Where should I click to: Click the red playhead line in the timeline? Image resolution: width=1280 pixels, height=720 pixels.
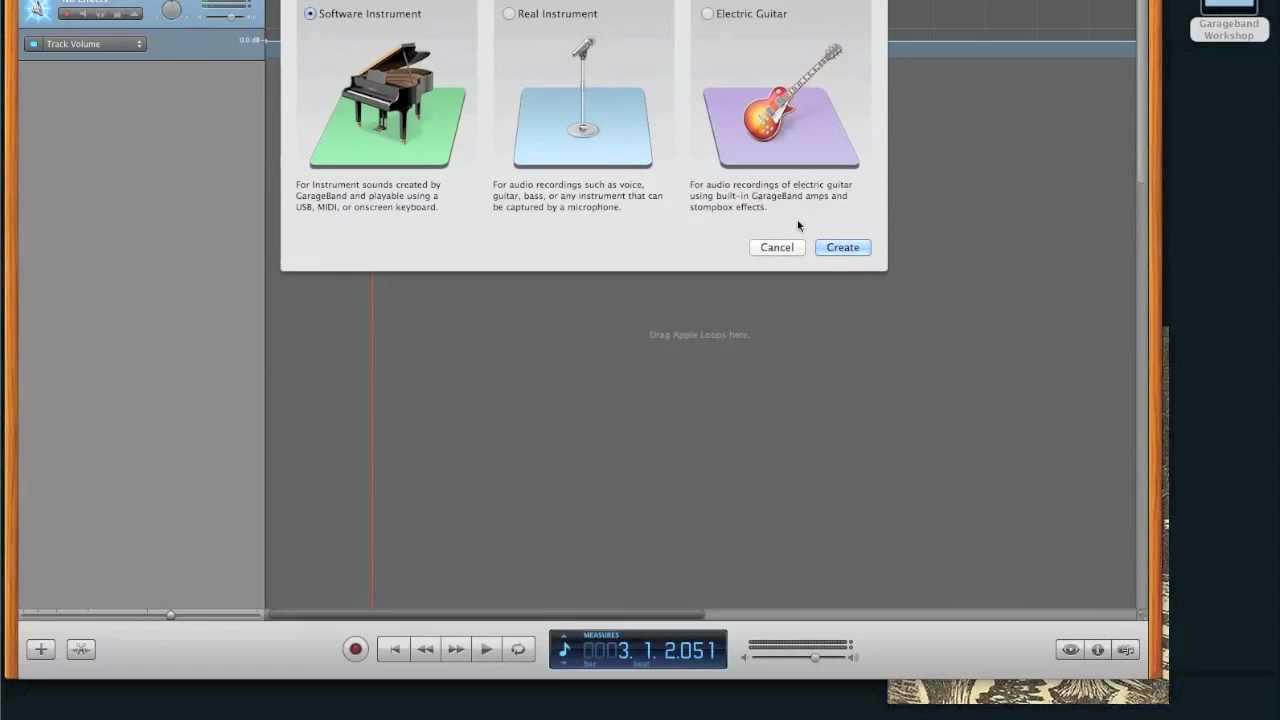372,440
